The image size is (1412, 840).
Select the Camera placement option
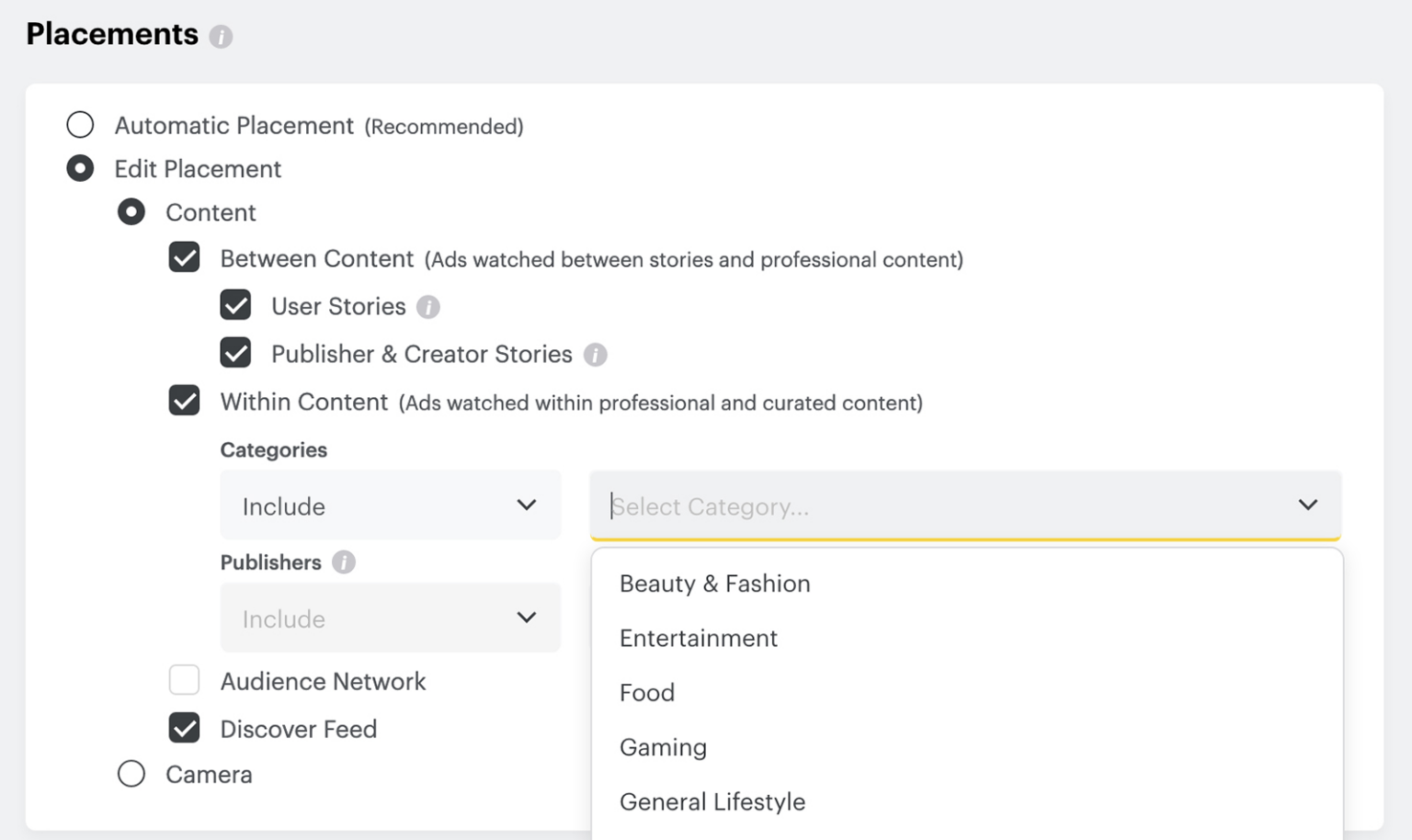point(131,774)
